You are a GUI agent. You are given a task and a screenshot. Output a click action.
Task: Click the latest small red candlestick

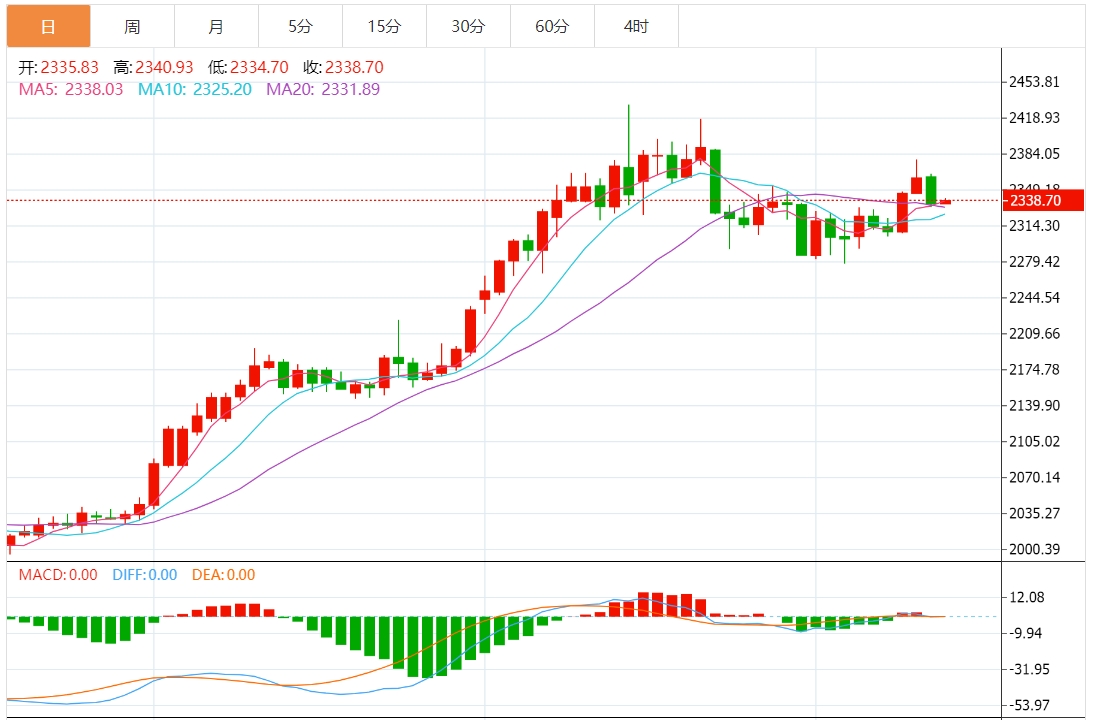coord(945,202)
